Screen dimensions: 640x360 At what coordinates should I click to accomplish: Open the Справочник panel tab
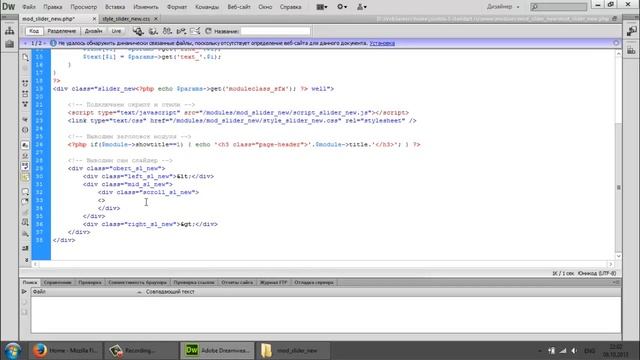click(x=57, y=282)
